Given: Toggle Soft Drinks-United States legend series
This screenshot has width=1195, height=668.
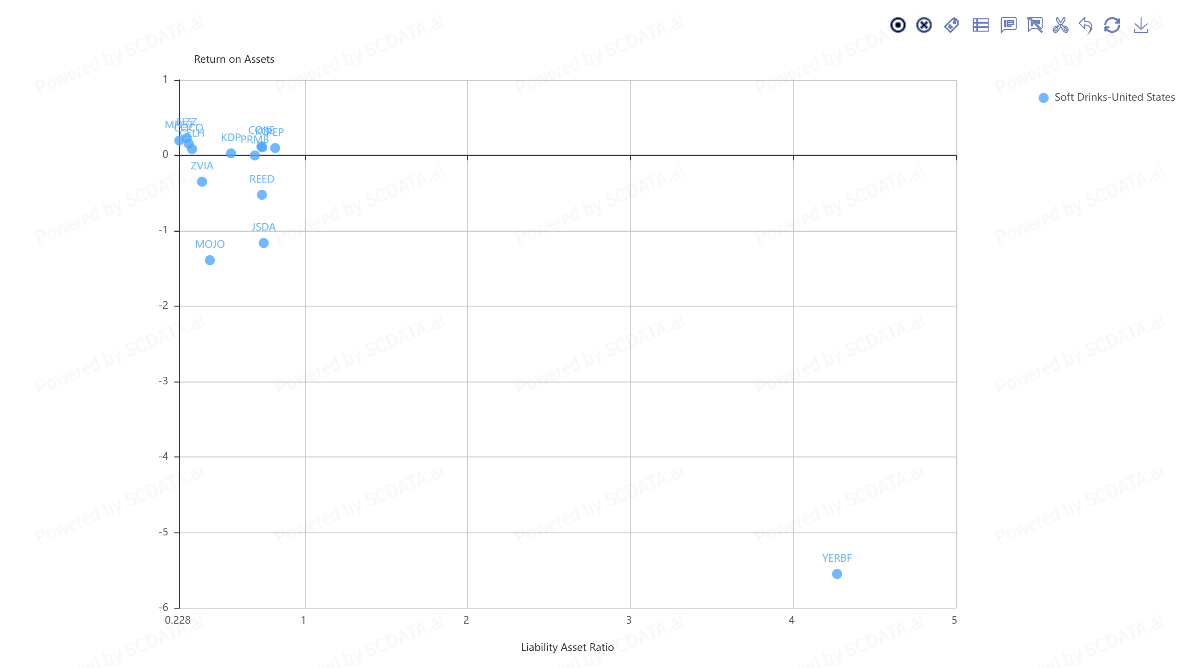Looking at the screenshot, I should click(1107, 97).
